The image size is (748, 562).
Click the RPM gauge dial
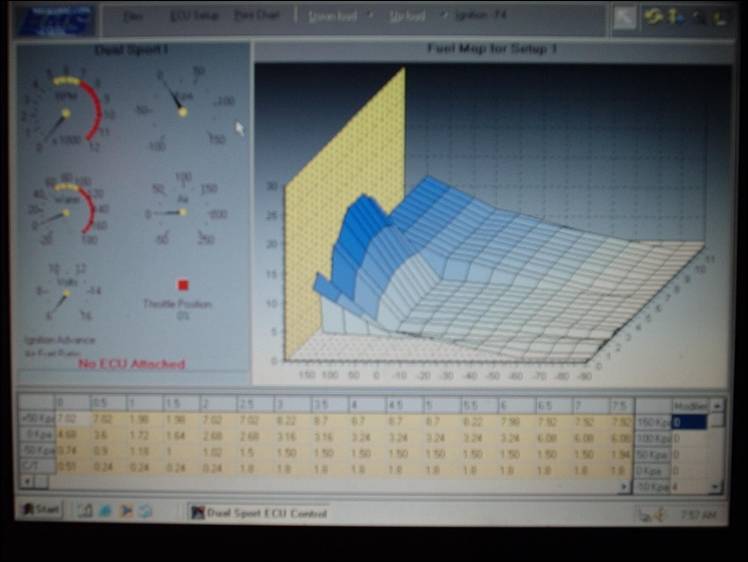pos(63,112)
